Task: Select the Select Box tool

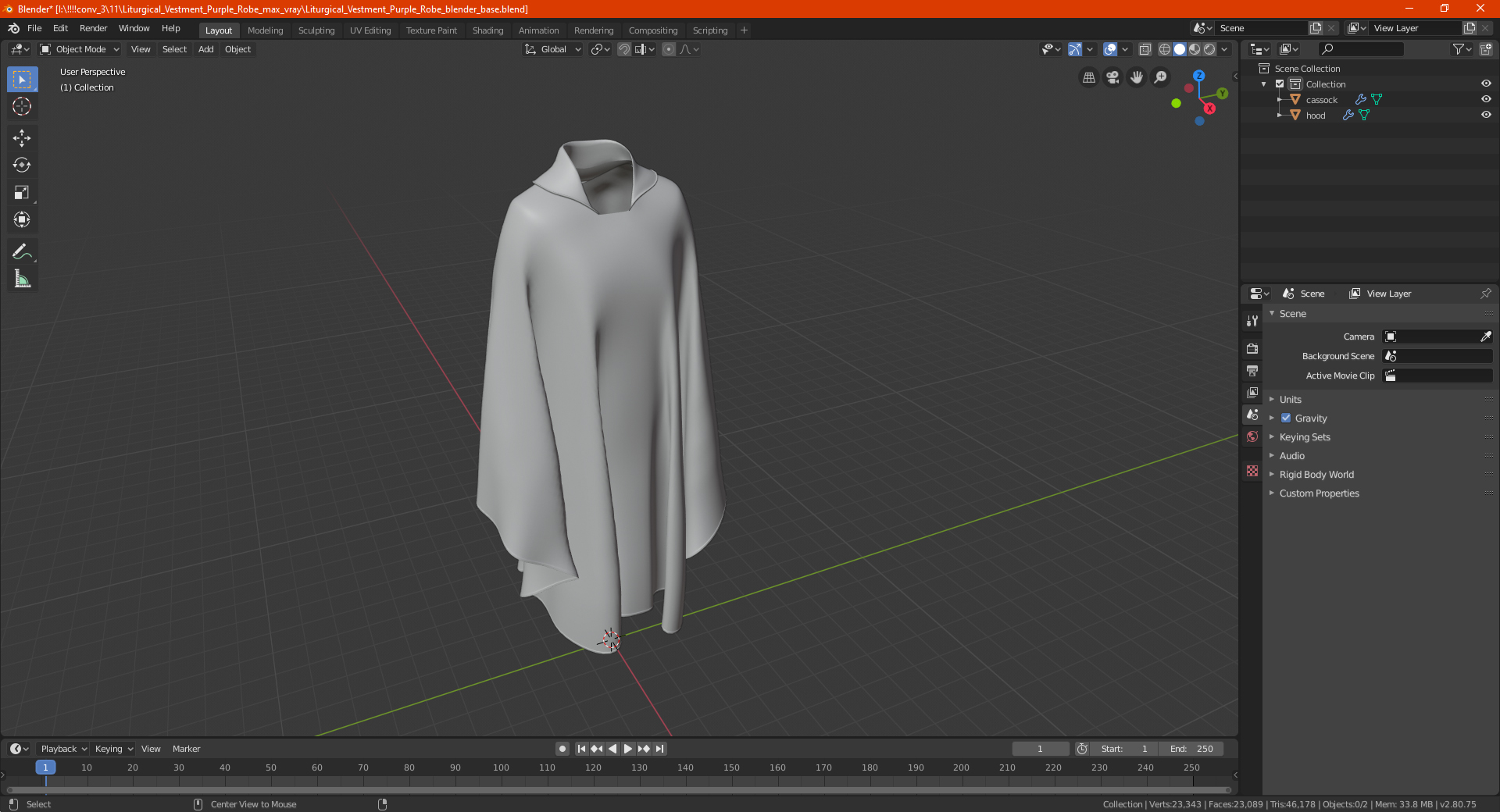Action: click(22, 80)
